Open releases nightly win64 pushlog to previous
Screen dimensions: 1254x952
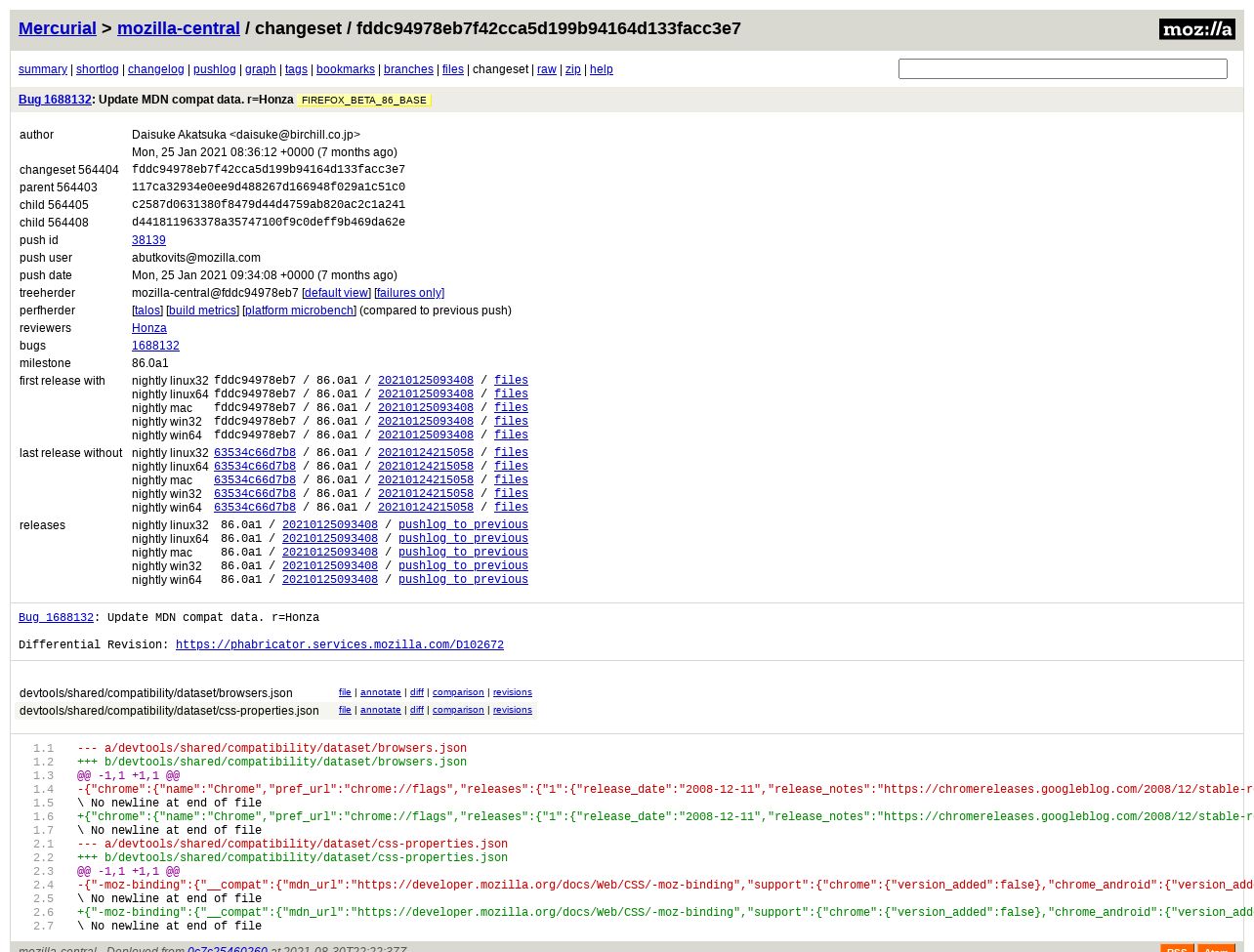463,580
